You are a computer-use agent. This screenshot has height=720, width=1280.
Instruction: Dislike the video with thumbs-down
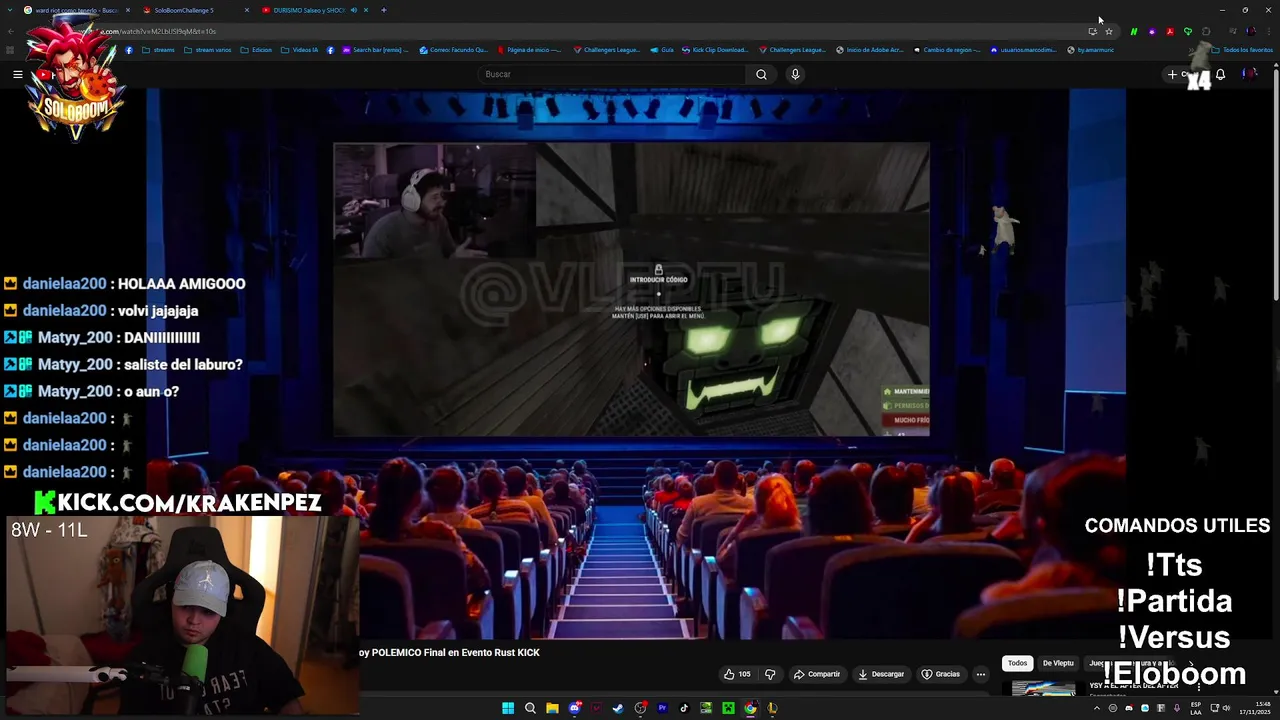[x=770, y=674]
